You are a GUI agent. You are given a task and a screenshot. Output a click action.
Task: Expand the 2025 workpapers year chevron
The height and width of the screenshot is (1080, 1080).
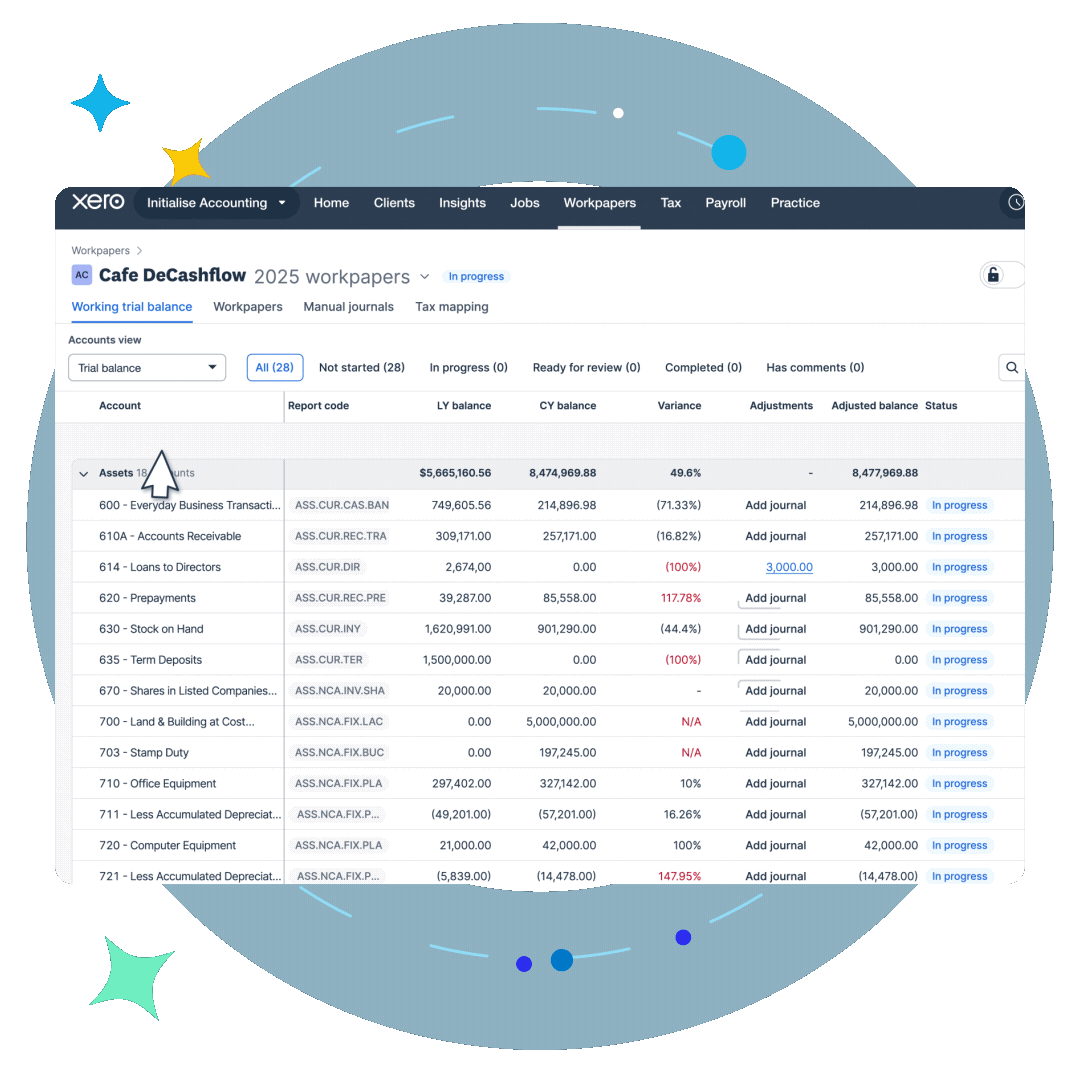424,277
